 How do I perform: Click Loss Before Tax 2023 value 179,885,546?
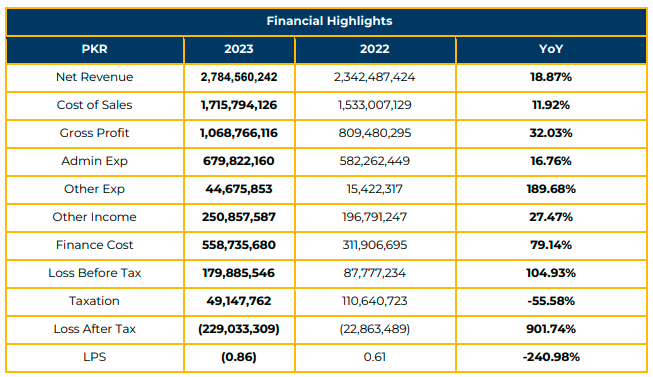tap(239, 273)
